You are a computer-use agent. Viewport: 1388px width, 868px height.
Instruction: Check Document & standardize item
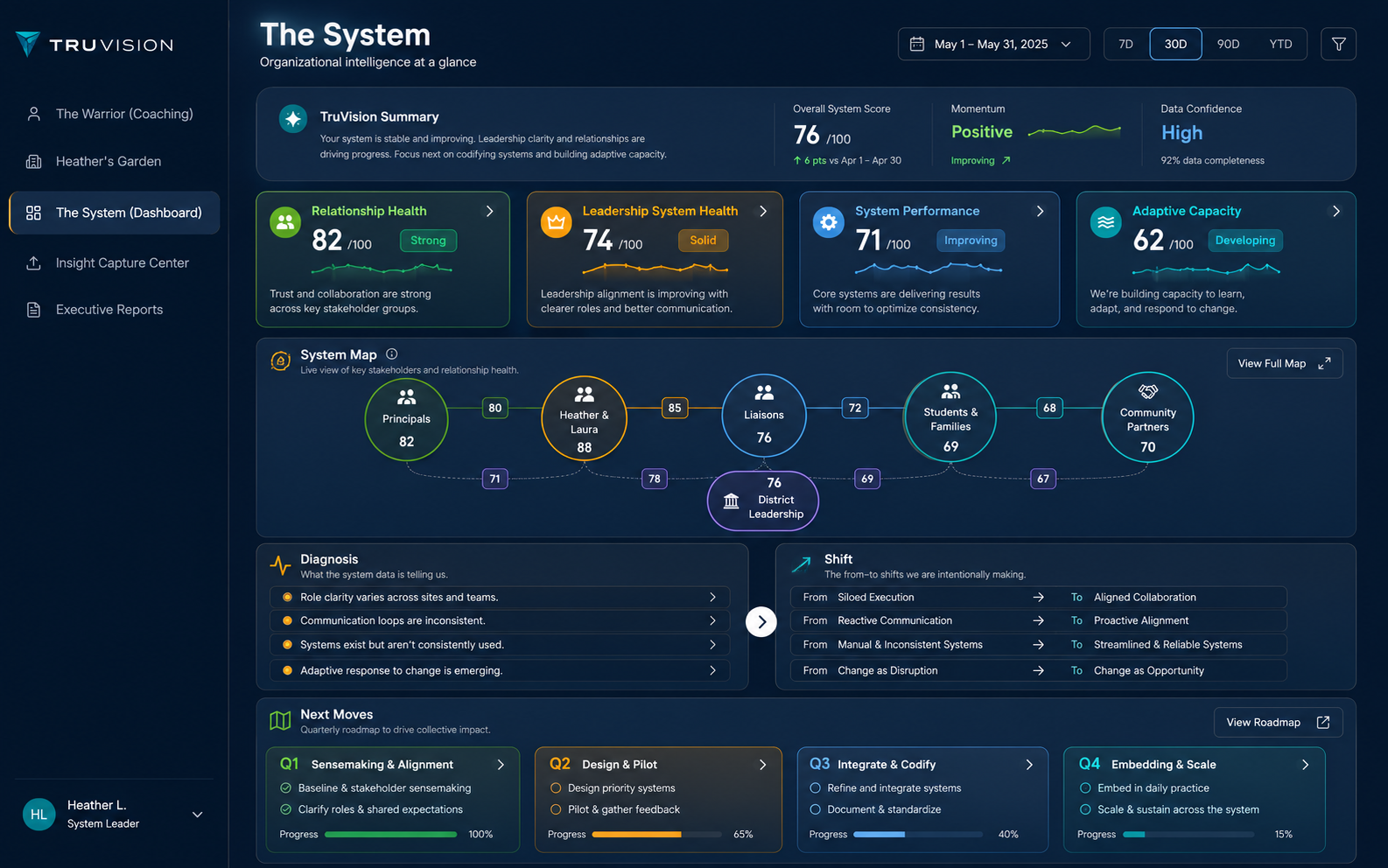[815, 809]
